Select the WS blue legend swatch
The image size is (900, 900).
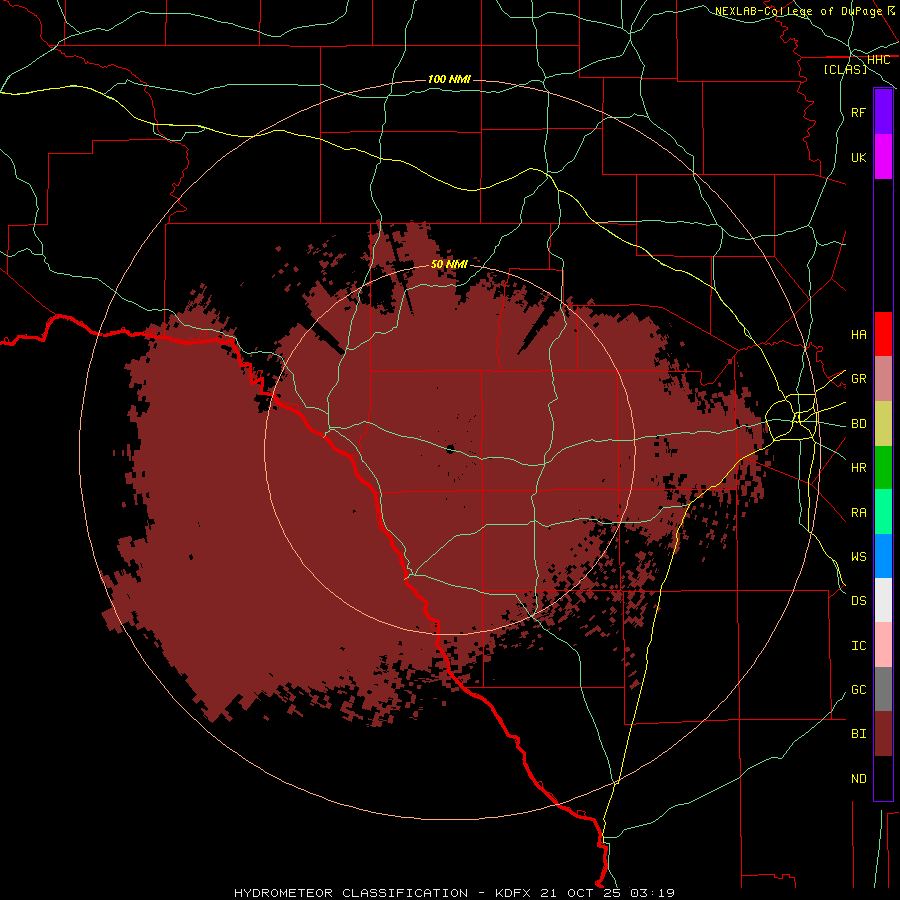pyautogui.click(x=883, y=556)
